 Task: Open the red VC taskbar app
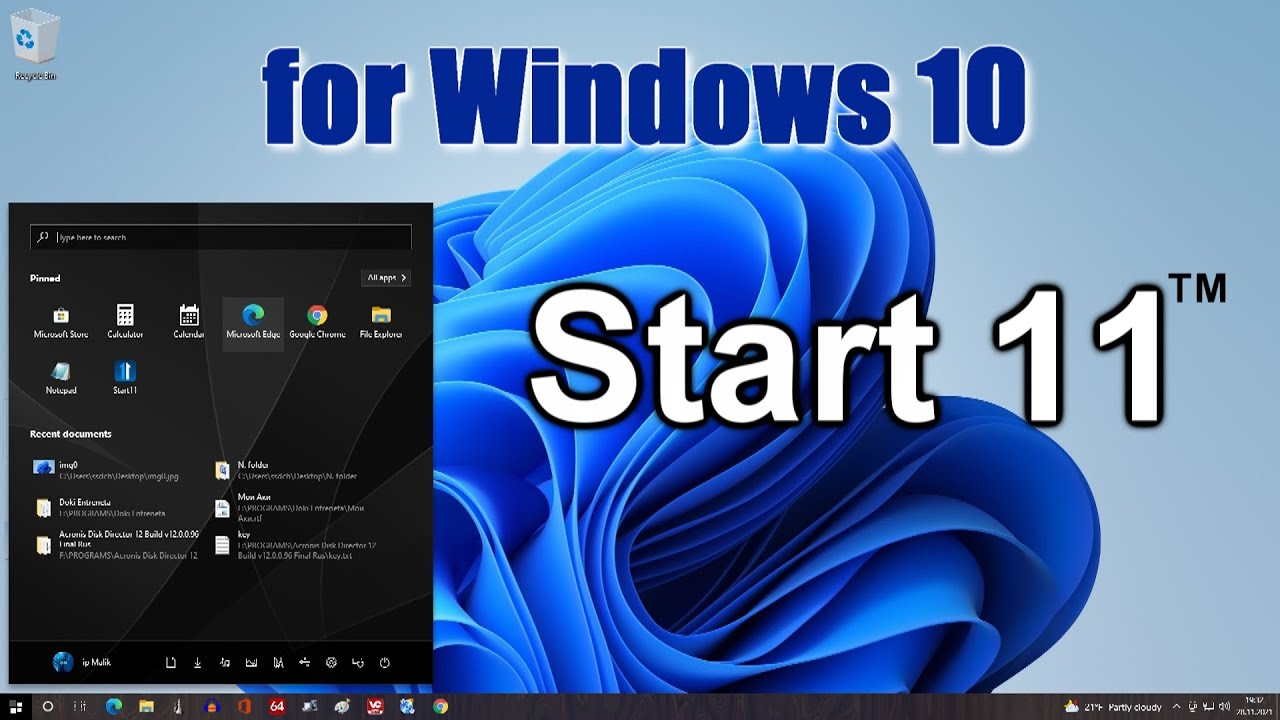coord(375,707)
